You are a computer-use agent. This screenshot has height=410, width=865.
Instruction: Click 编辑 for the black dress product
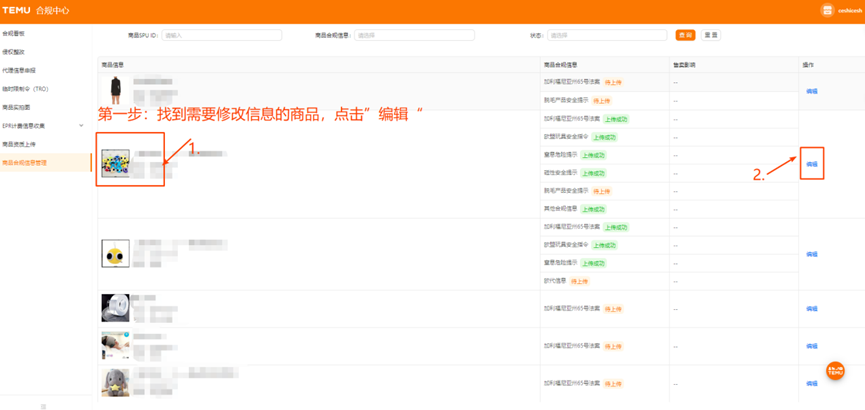point(812,91)
